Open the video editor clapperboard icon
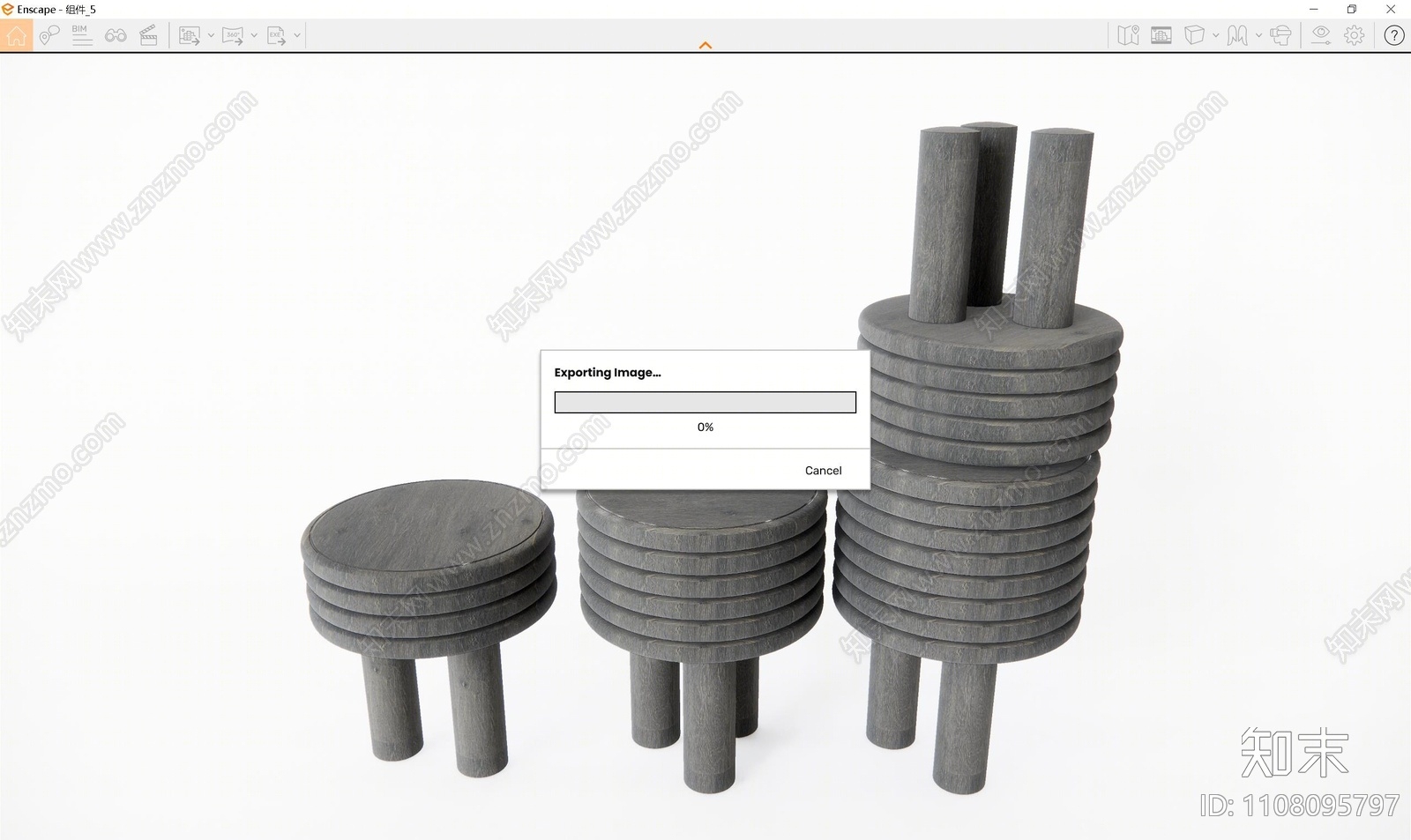This screenshot has width=1411, height=840. click(x=149, y=35)
